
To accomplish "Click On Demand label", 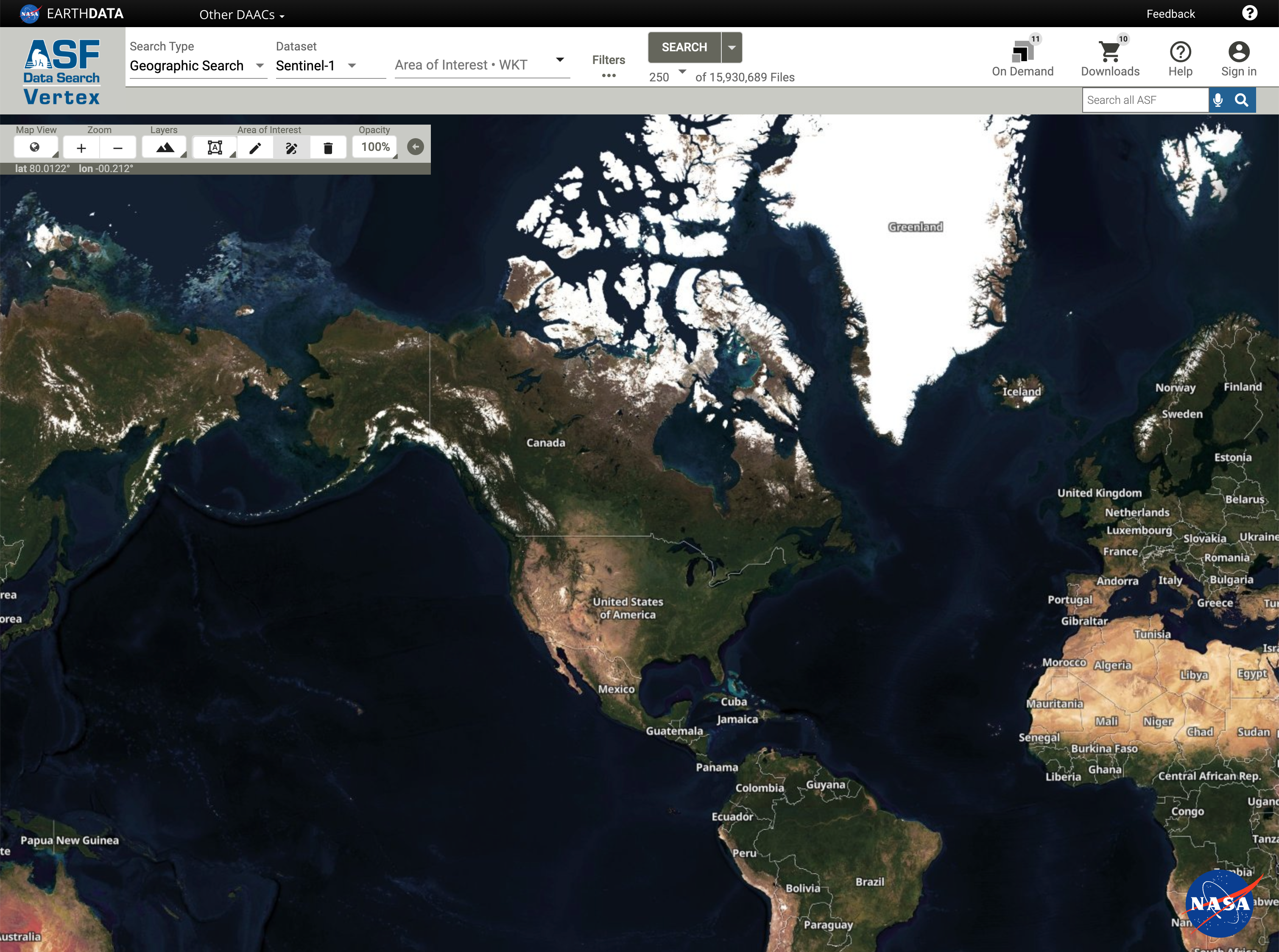I will (x=1022, y=72).
